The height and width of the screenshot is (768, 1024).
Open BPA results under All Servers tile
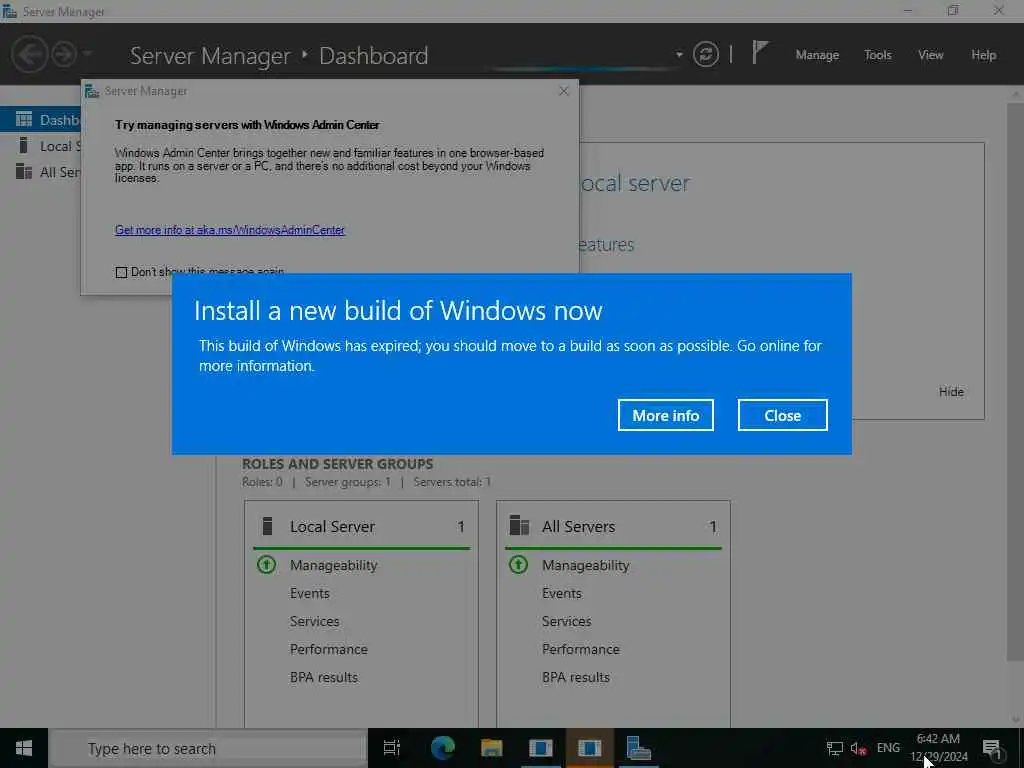575,677
